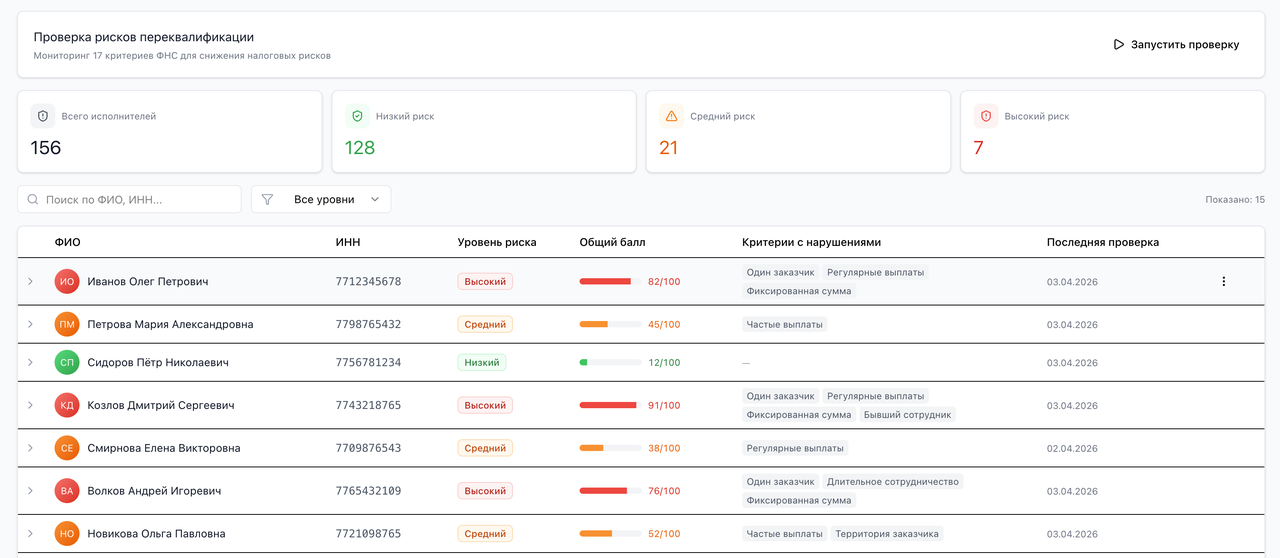Click the green shield icon for Низкий риск
This screenshot has height=558, width=1280.
[357, 116]
